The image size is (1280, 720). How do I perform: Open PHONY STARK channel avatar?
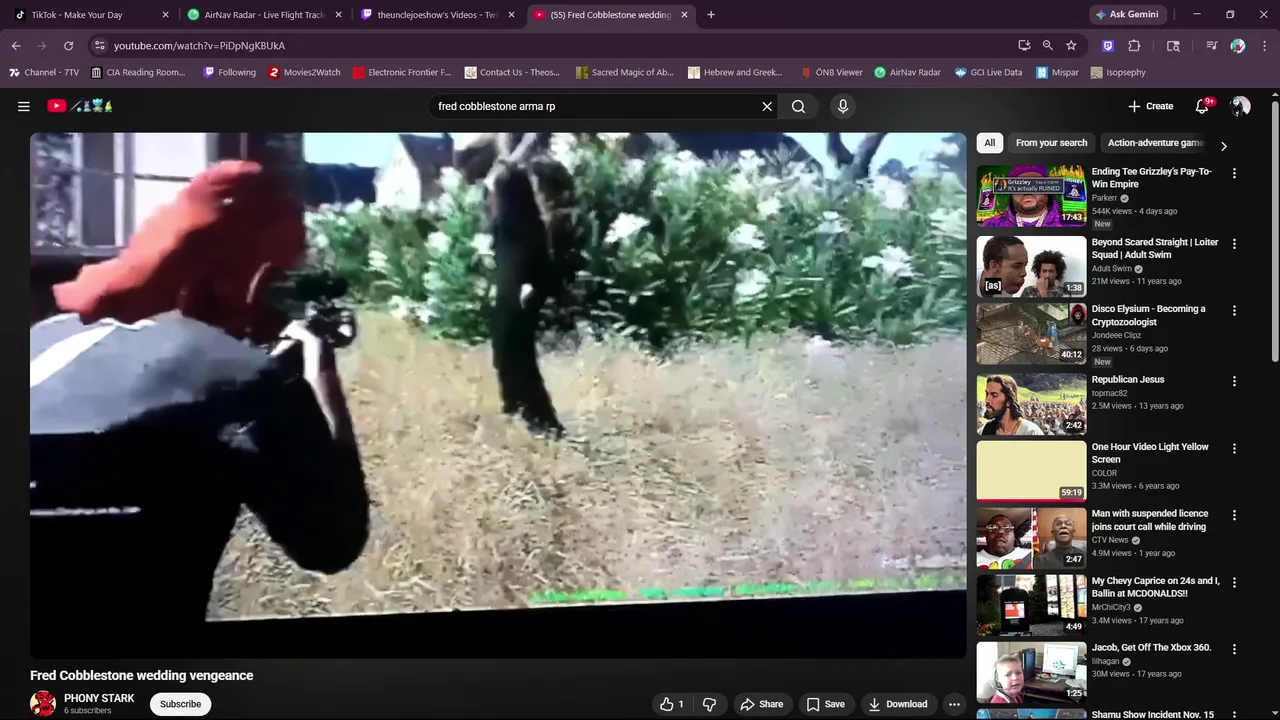(43, 704)
